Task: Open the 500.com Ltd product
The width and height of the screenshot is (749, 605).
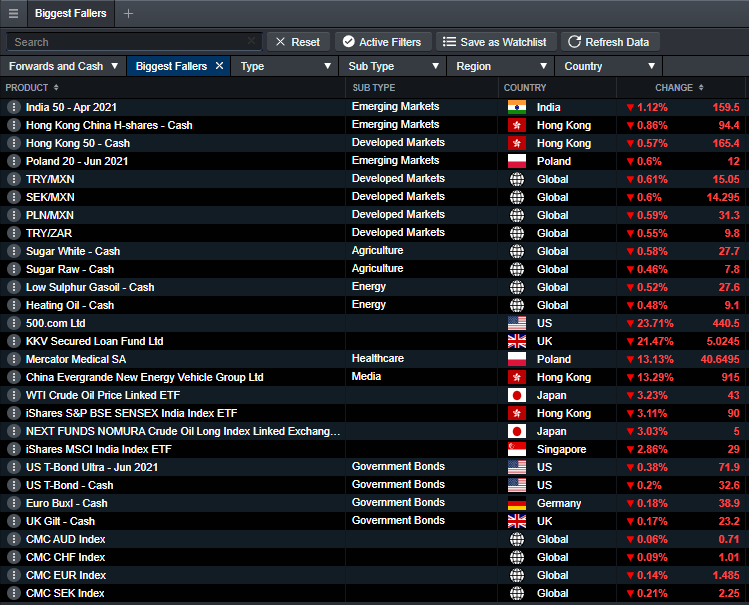Action: pyautogui.click(x=55, y=323)
